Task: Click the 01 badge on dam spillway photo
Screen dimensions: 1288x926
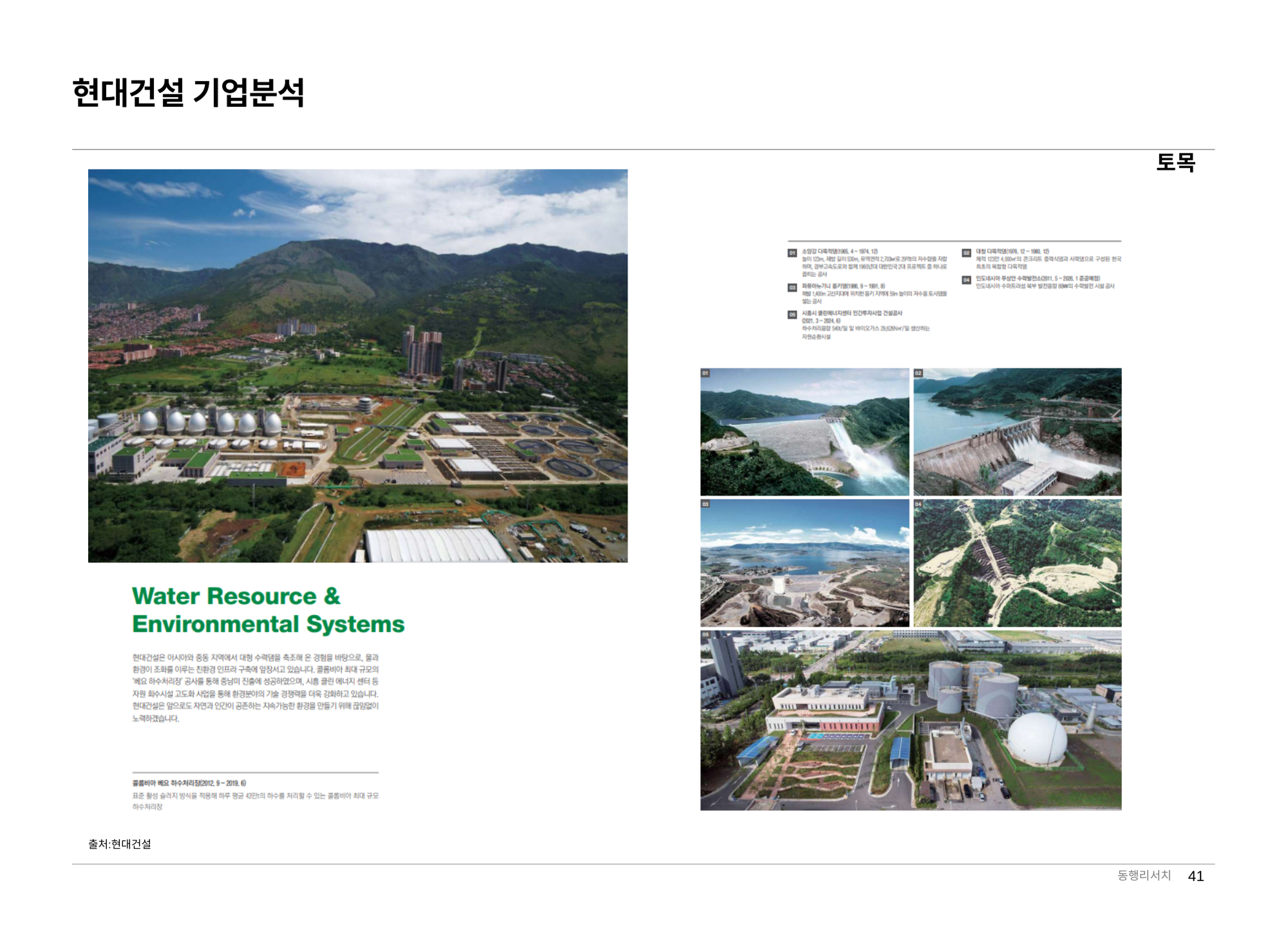Action: (x=705, y=373)
